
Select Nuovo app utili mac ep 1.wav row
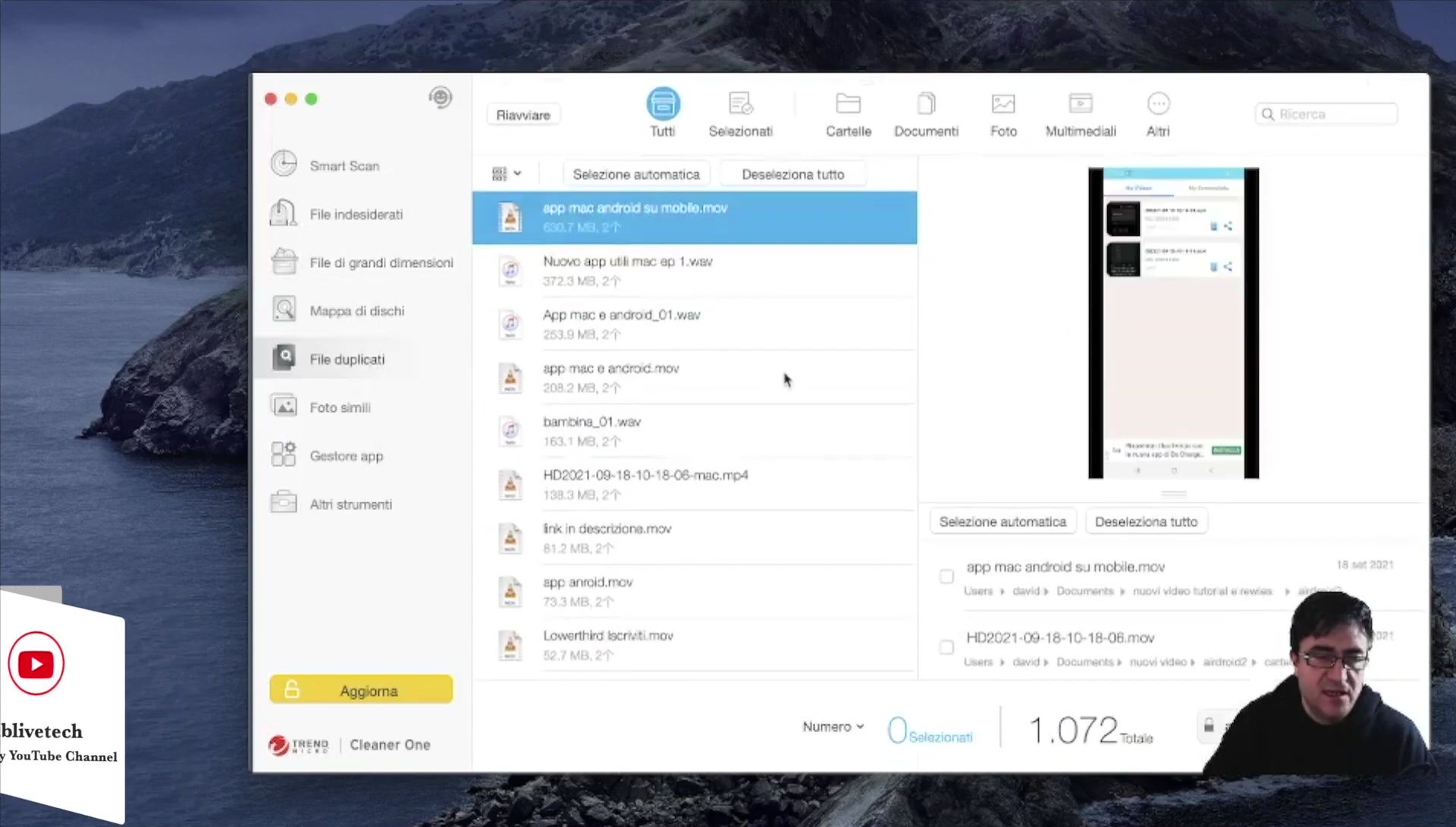coord(695,271)
